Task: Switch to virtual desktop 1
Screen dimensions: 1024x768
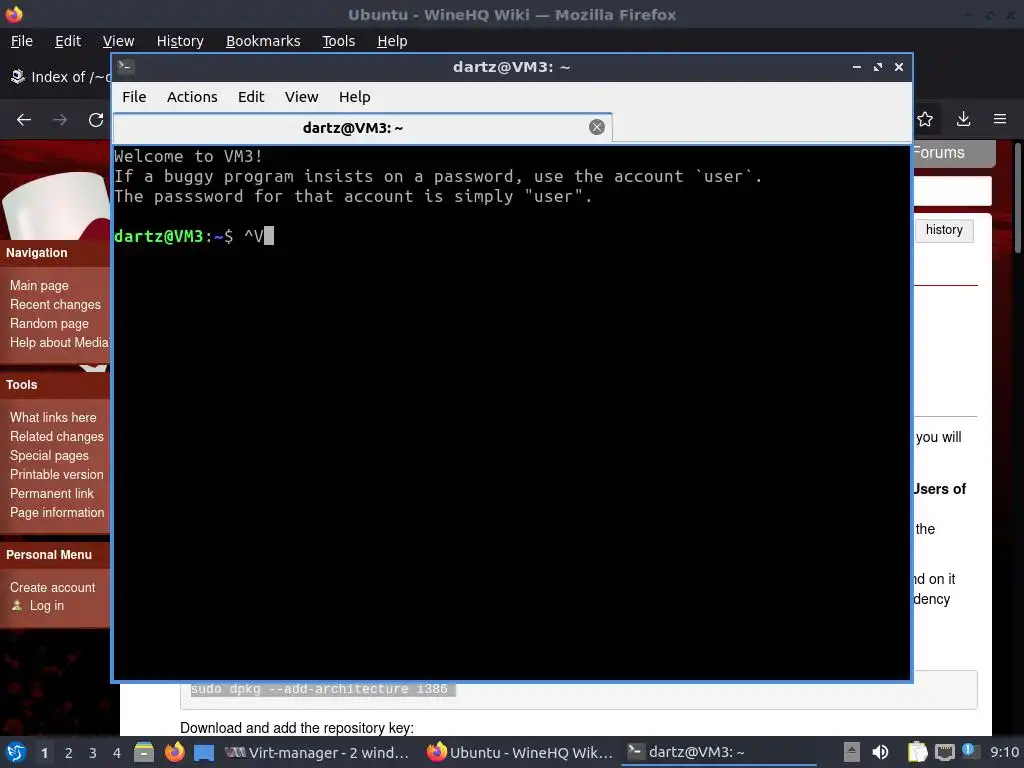Action: (x=44, y=753)
